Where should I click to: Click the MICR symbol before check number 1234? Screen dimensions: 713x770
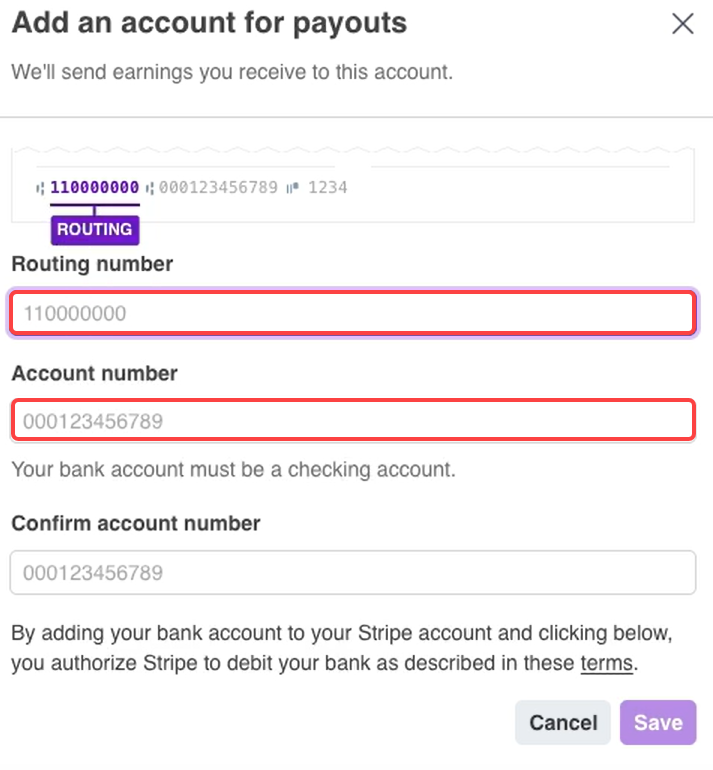pos(293,187)
